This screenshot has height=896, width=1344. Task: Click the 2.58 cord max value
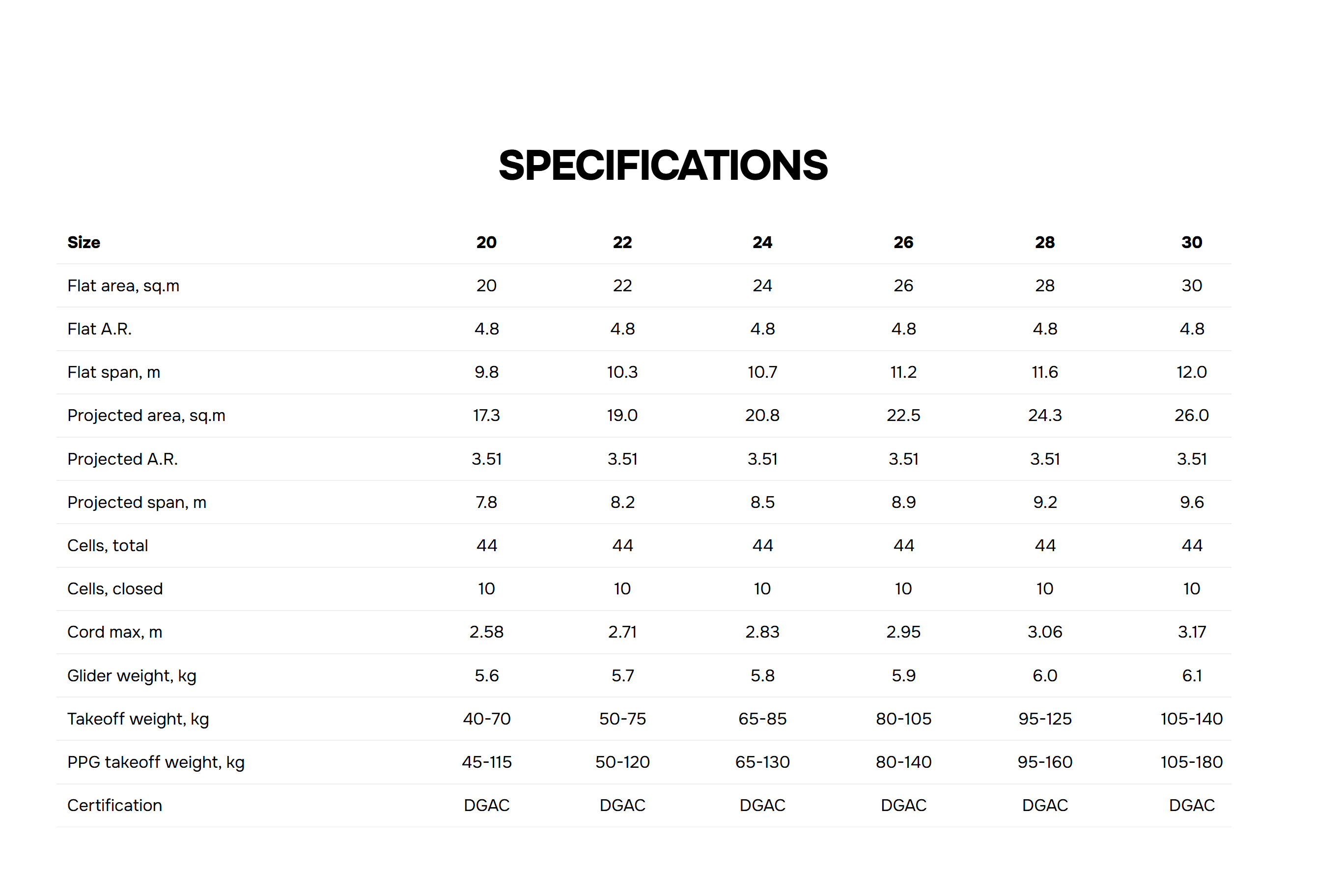(486, 632)
